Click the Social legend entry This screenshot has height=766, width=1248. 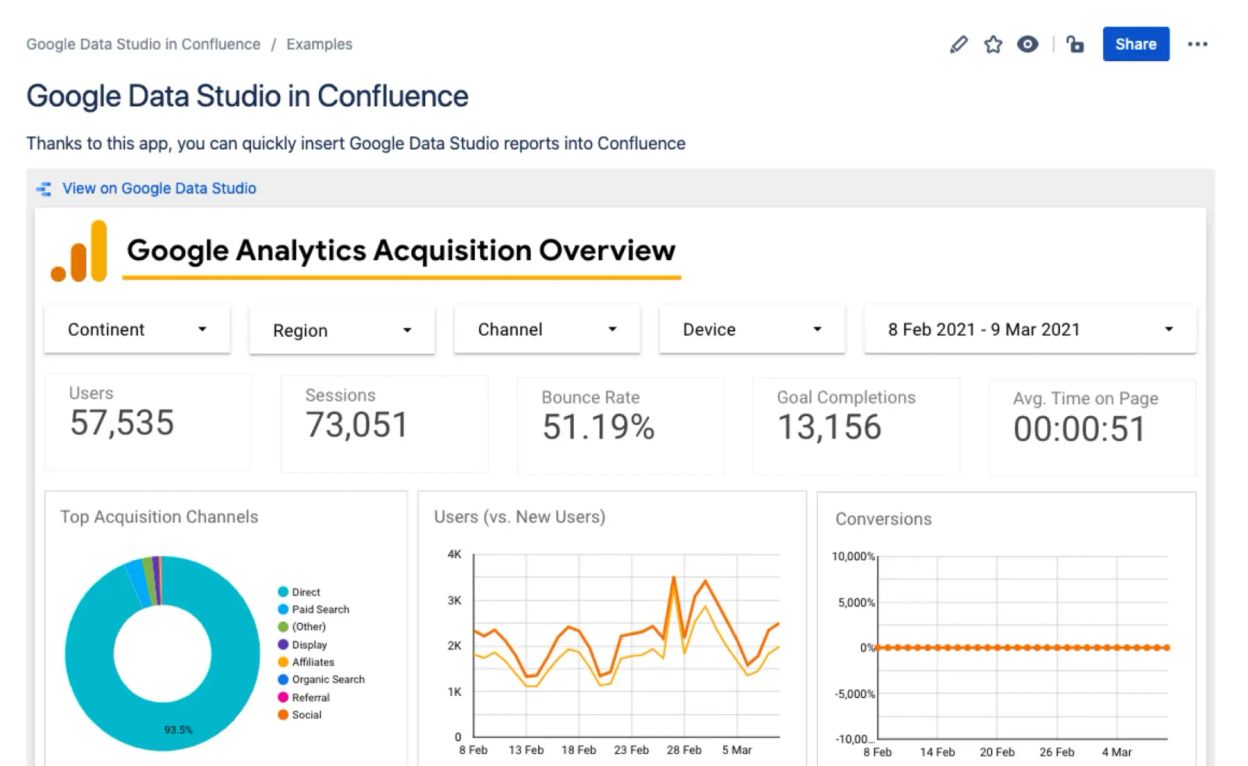pos(300,715)
